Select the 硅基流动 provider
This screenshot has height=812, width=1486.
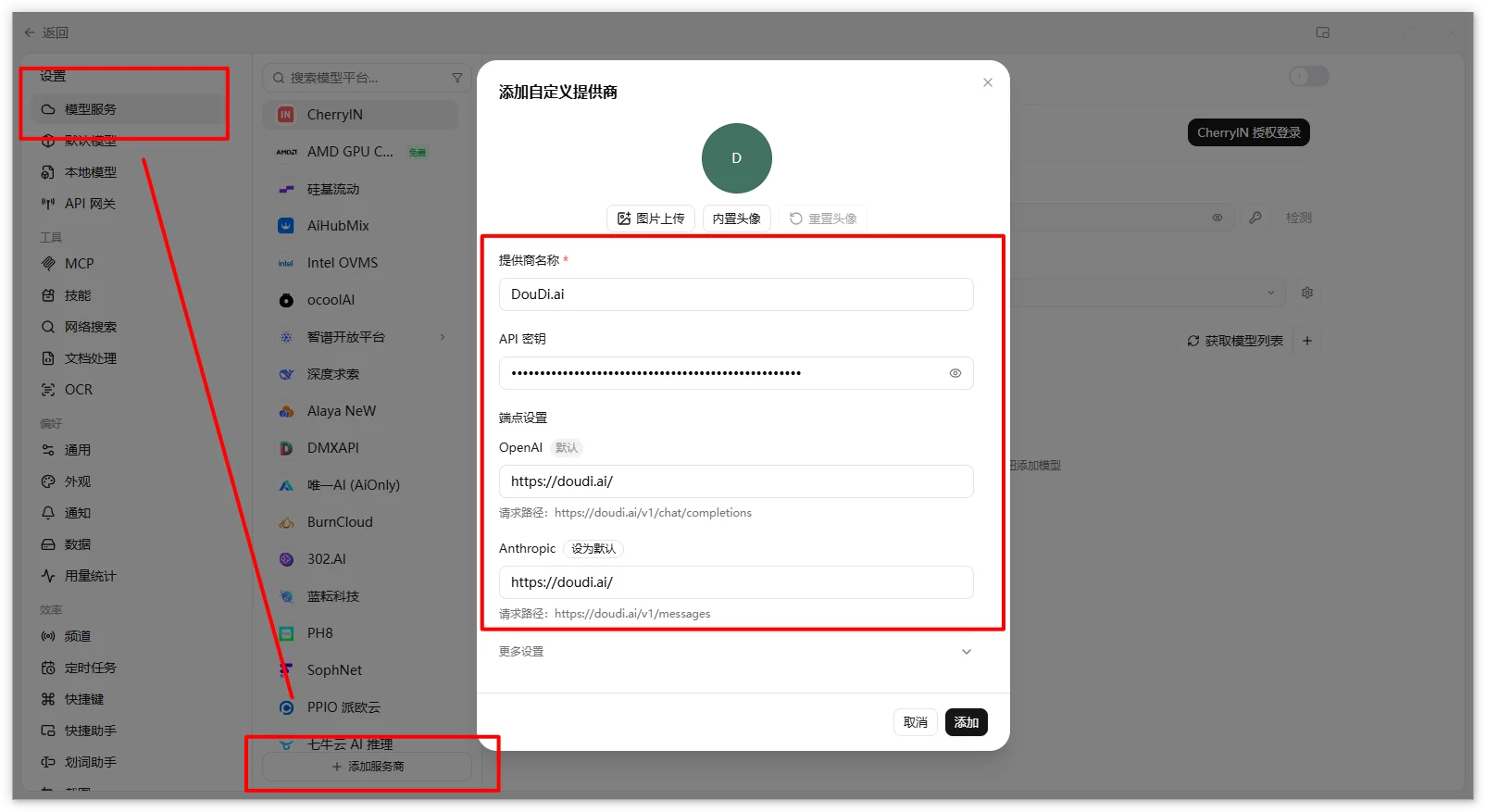pos(360,189)
